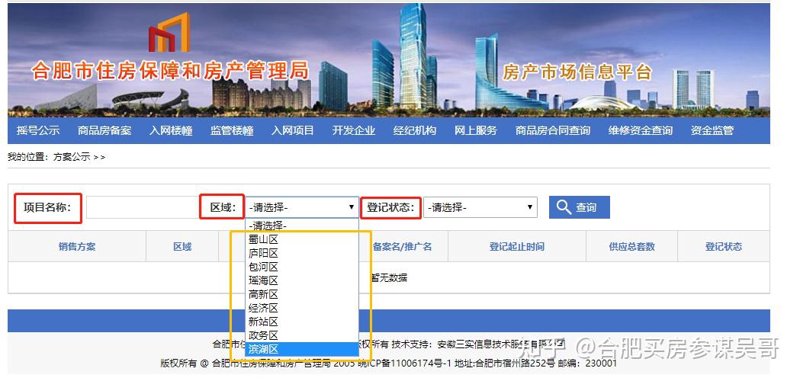This screenshot has width=800, height=381.
Task: Go to 维修资金查询 page
Action: (640, 131)
